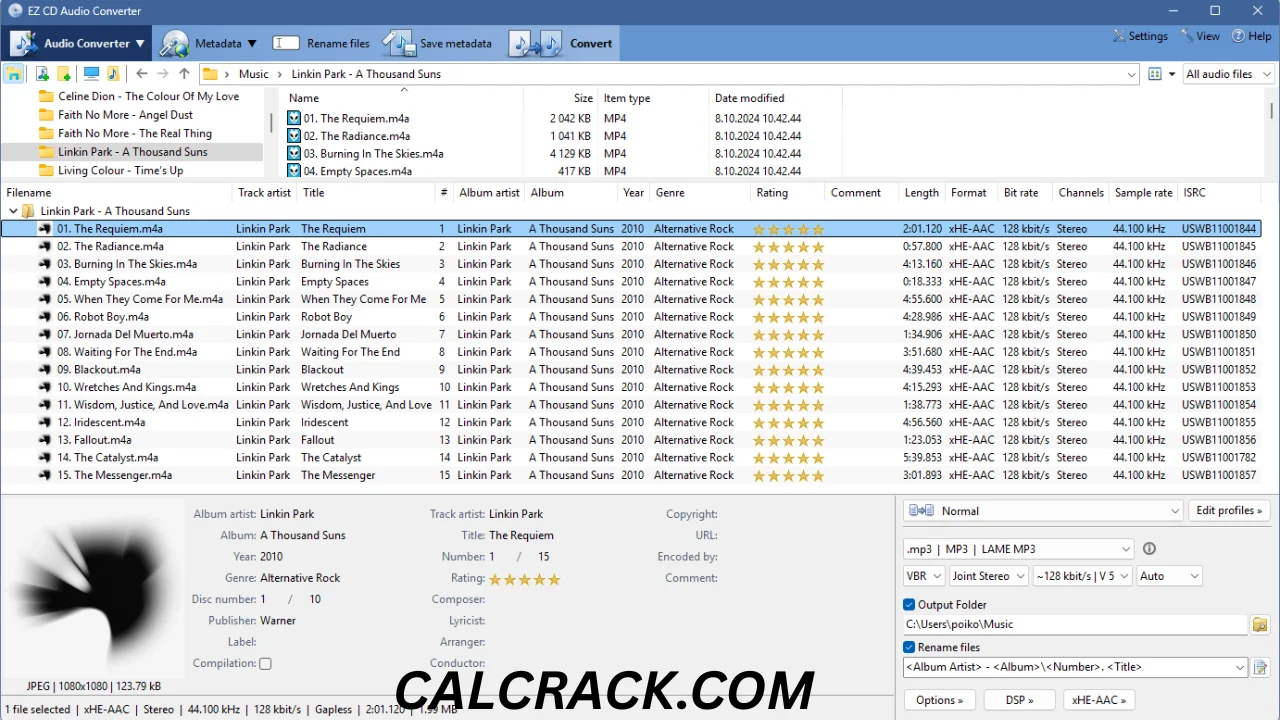This screenshot has width=1280, height=720.
Task: Click the Publisher value Warner
Action: pos(278,621)
